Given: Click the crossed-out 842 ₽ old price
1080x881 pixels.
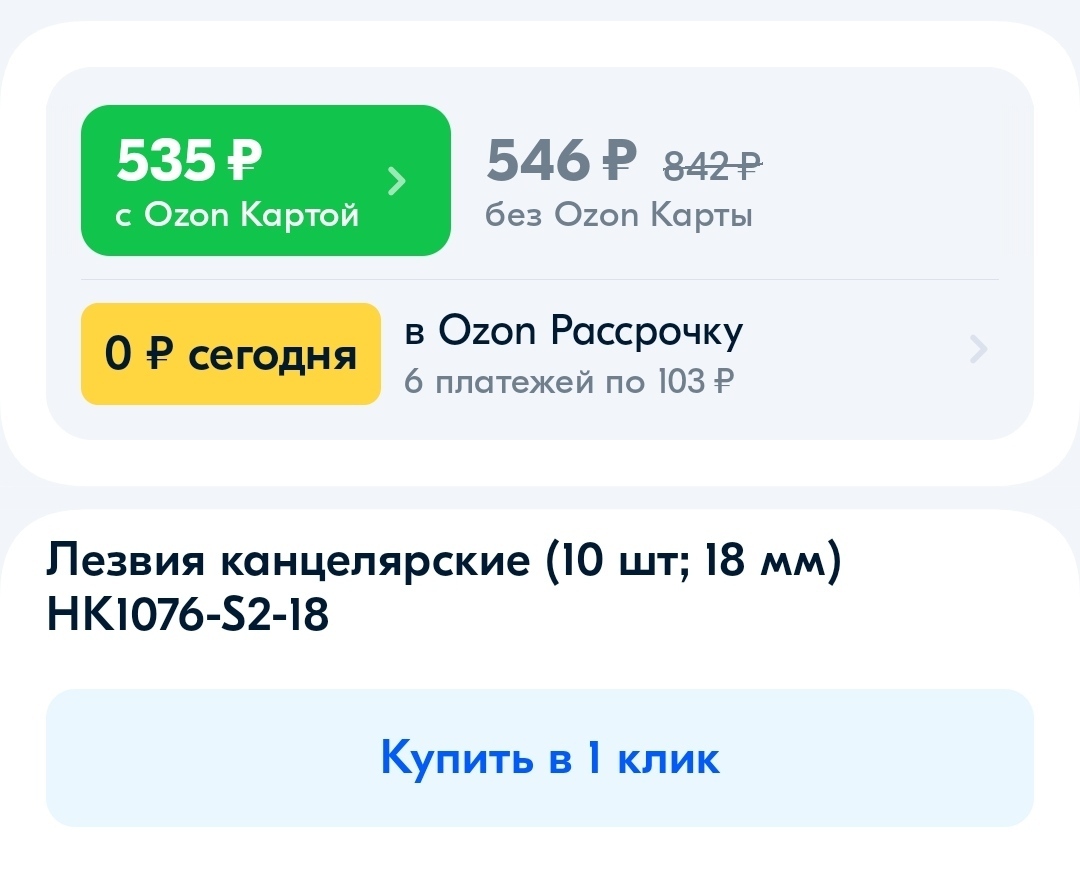Looking at the screenshot, I should 712,166.
